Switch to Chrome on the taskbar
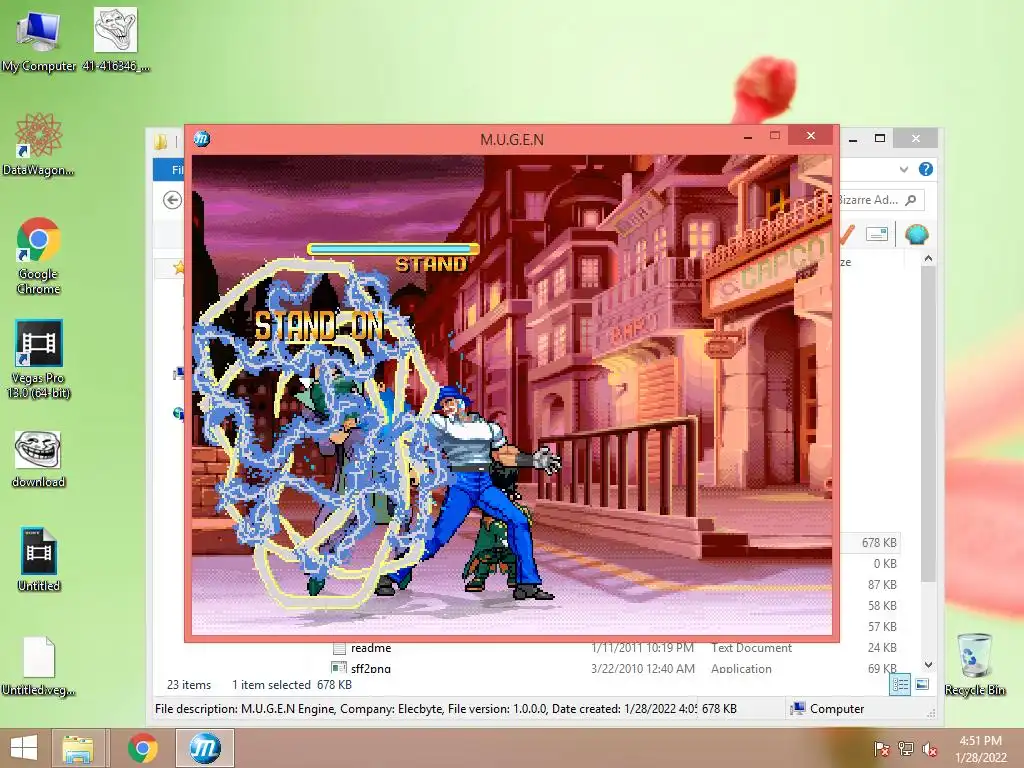 click(142, 748)
